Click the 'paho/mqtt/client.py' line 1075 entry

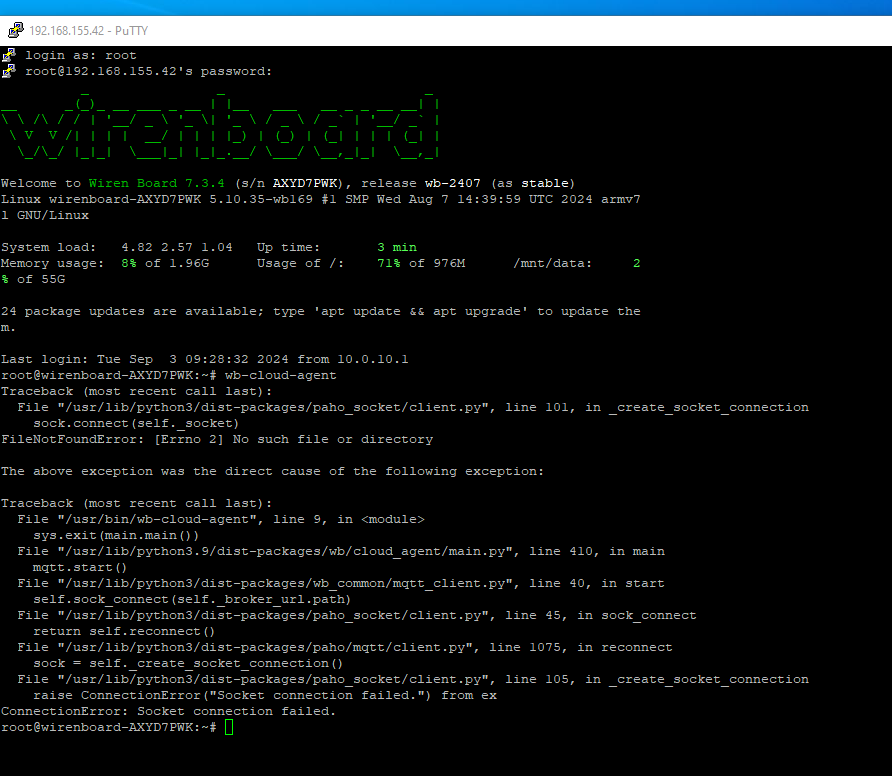click(x=345, y=647)
